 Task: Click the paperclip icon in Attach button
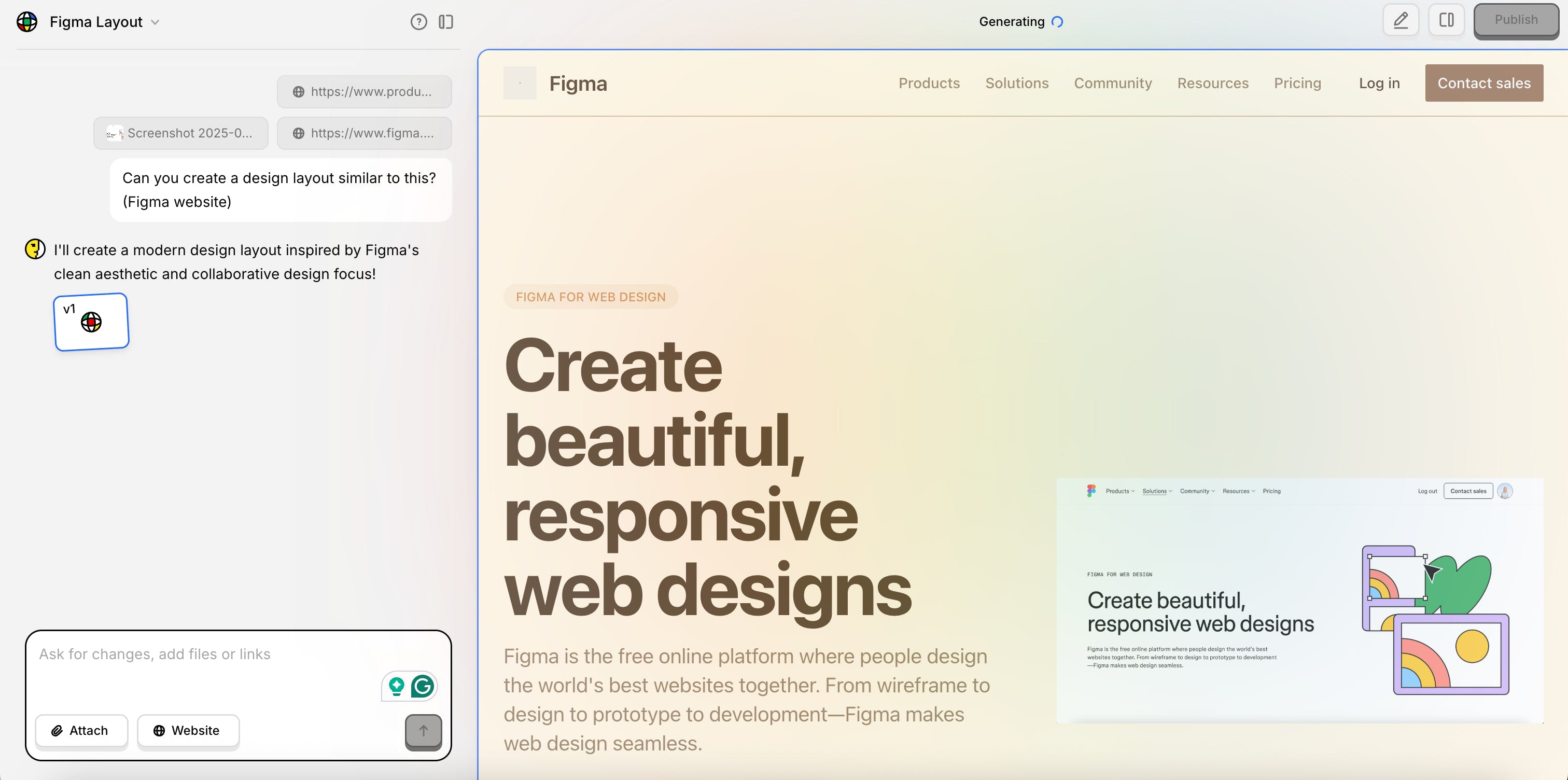57,731
